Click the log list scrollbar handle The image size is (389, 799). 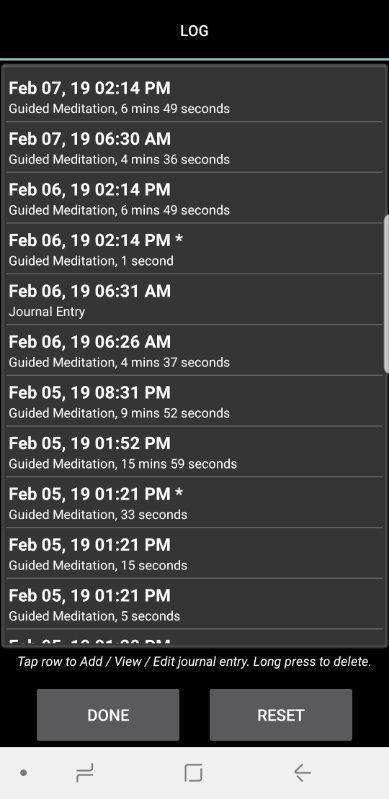(x=386, y=294)
